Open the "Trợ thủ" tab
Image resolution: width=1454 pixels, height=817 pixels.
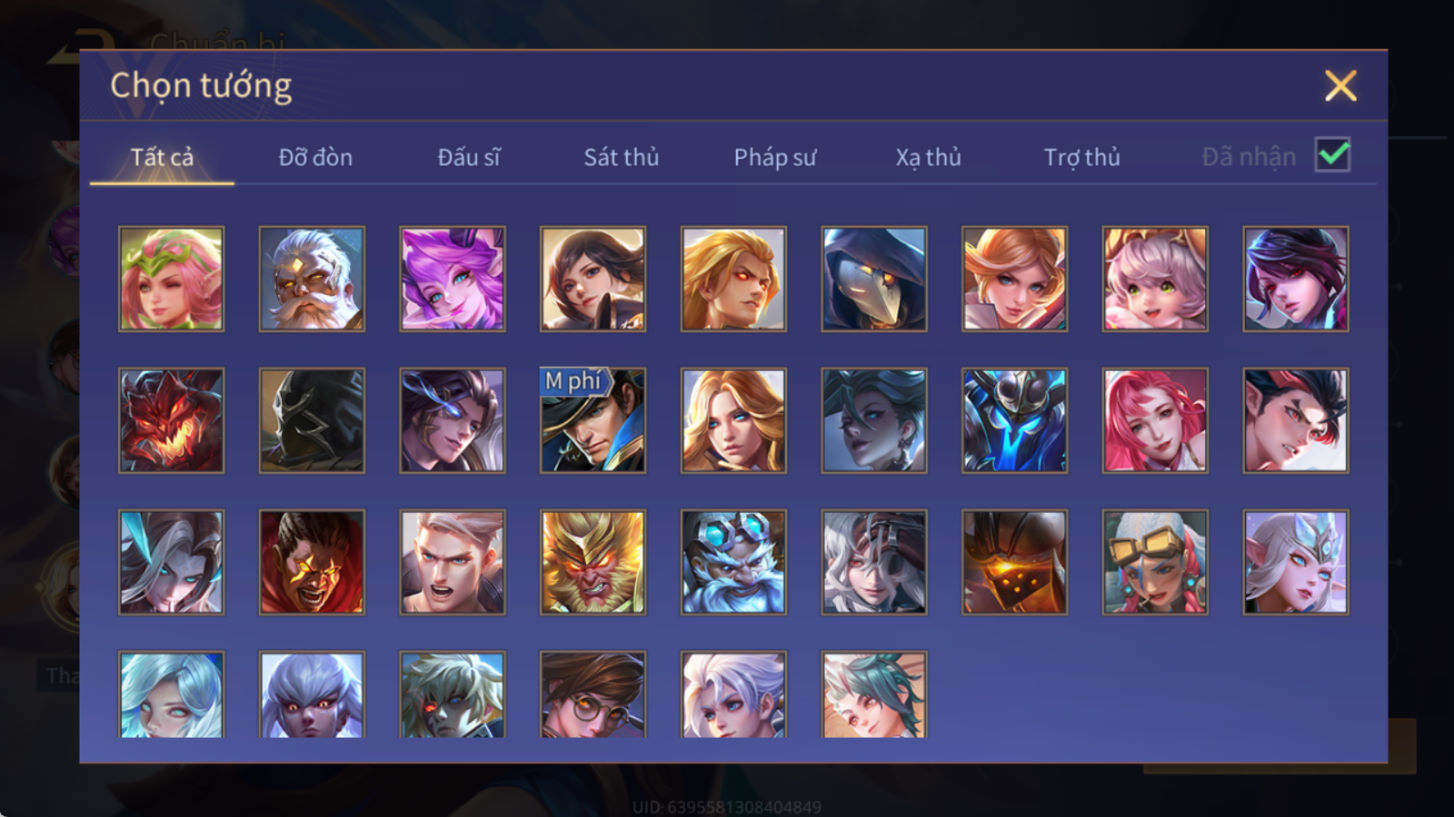pyautogui.click(x=1082, y=157)
